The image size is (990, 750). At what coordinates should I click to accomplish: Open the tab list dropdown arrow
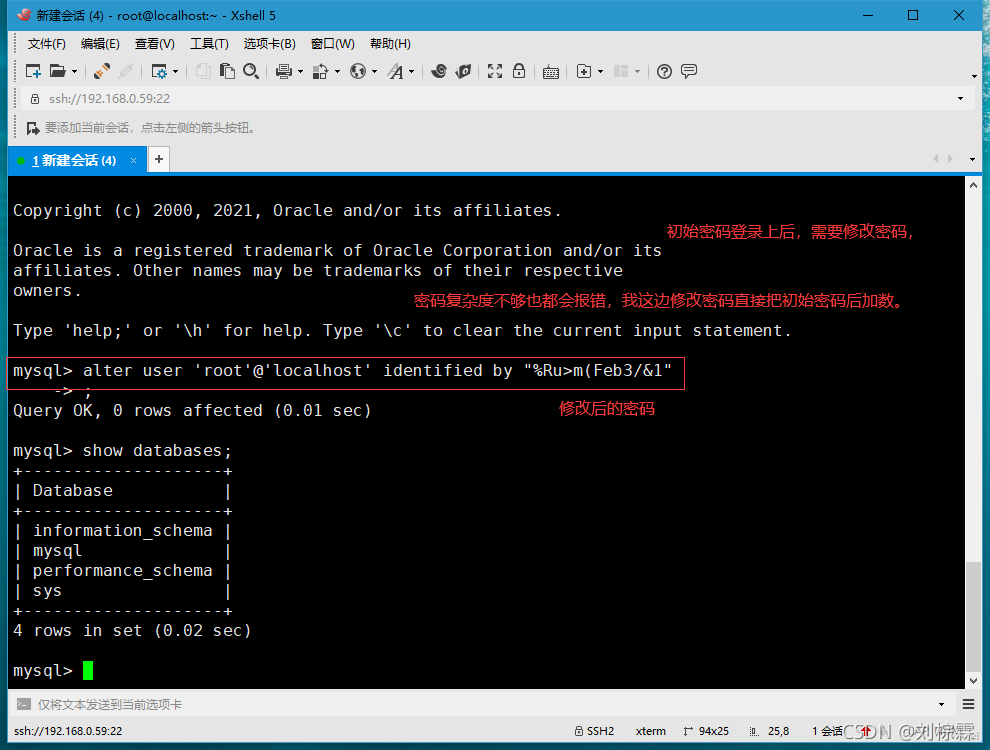(x=972, y=159)
